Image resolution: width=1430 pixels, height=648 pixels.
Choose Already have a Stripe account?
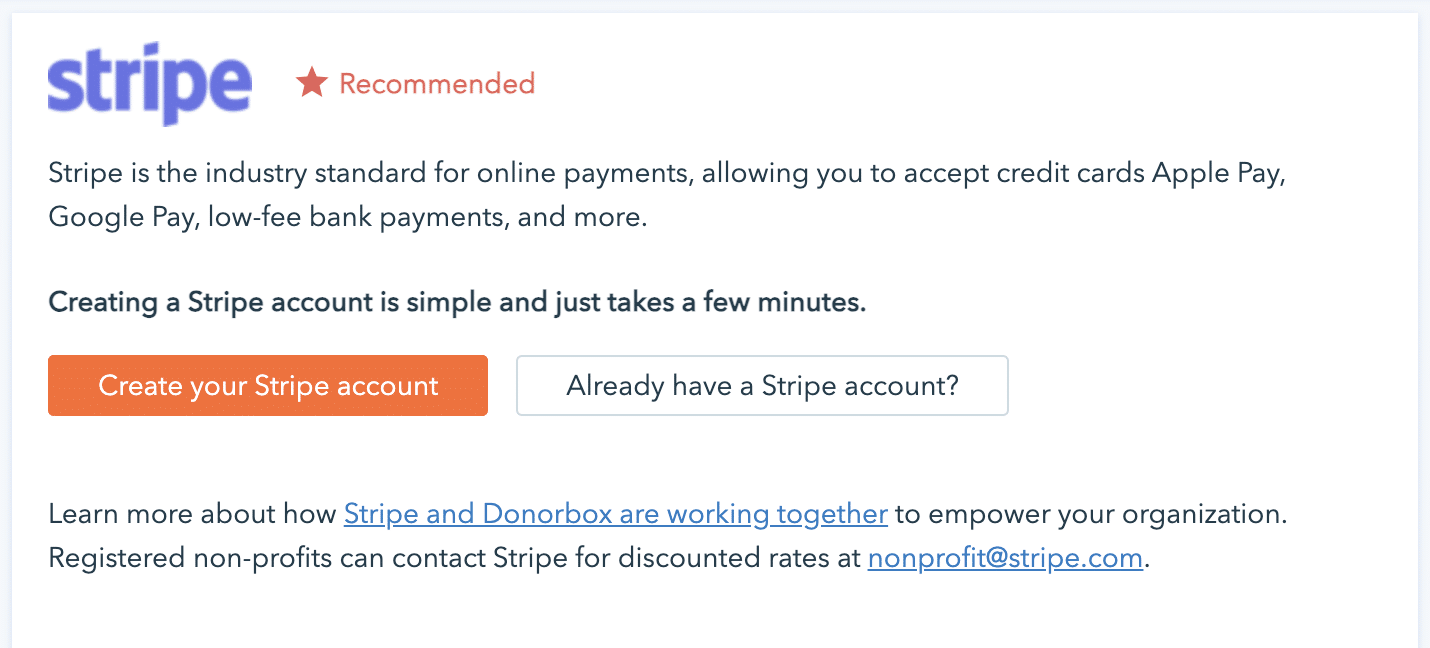[762, 385]
